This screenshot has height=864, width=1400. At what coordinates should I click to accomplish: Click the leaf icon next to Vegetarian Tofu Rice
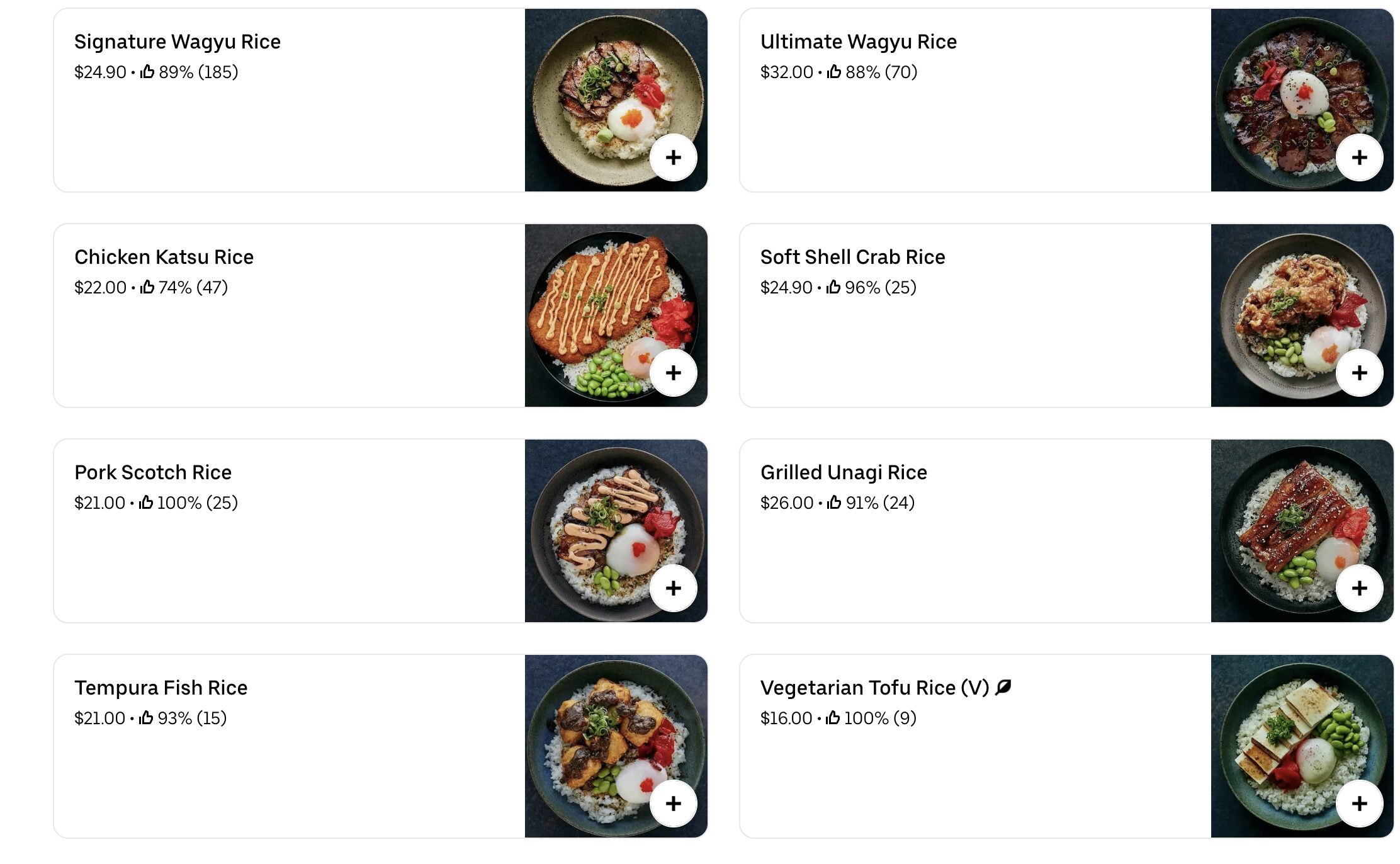(1002, 686)
